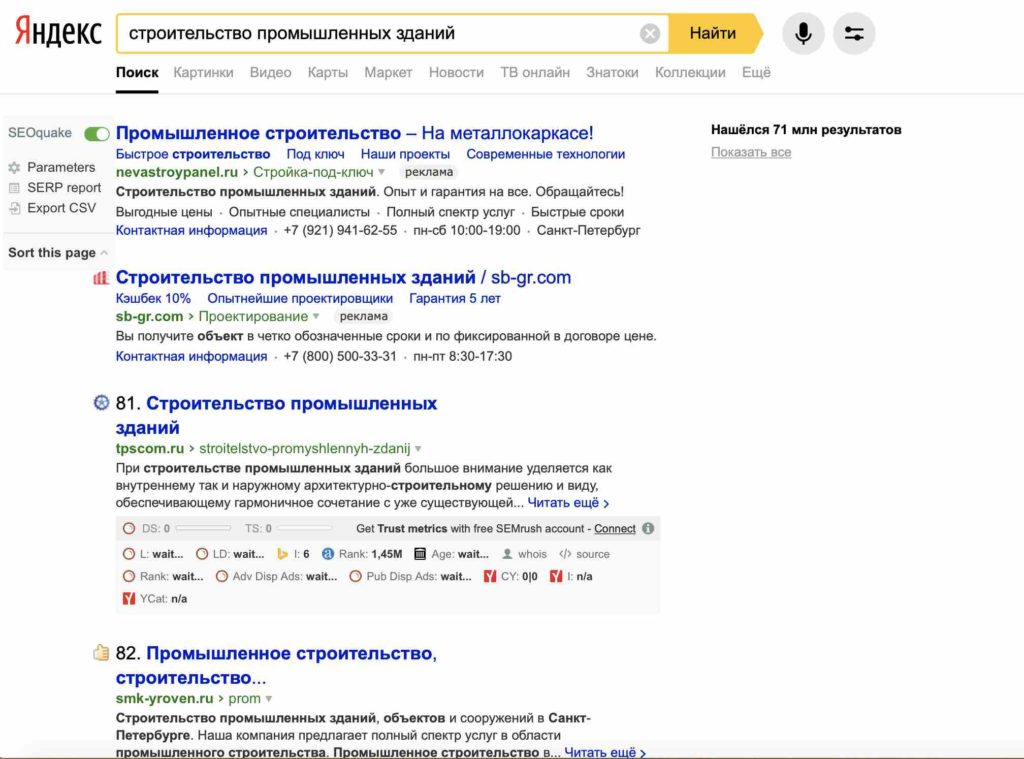The height and width of the screenshot is (759, 1024).
Task: Click the DS score bar
Action: [x=202, y=528]
